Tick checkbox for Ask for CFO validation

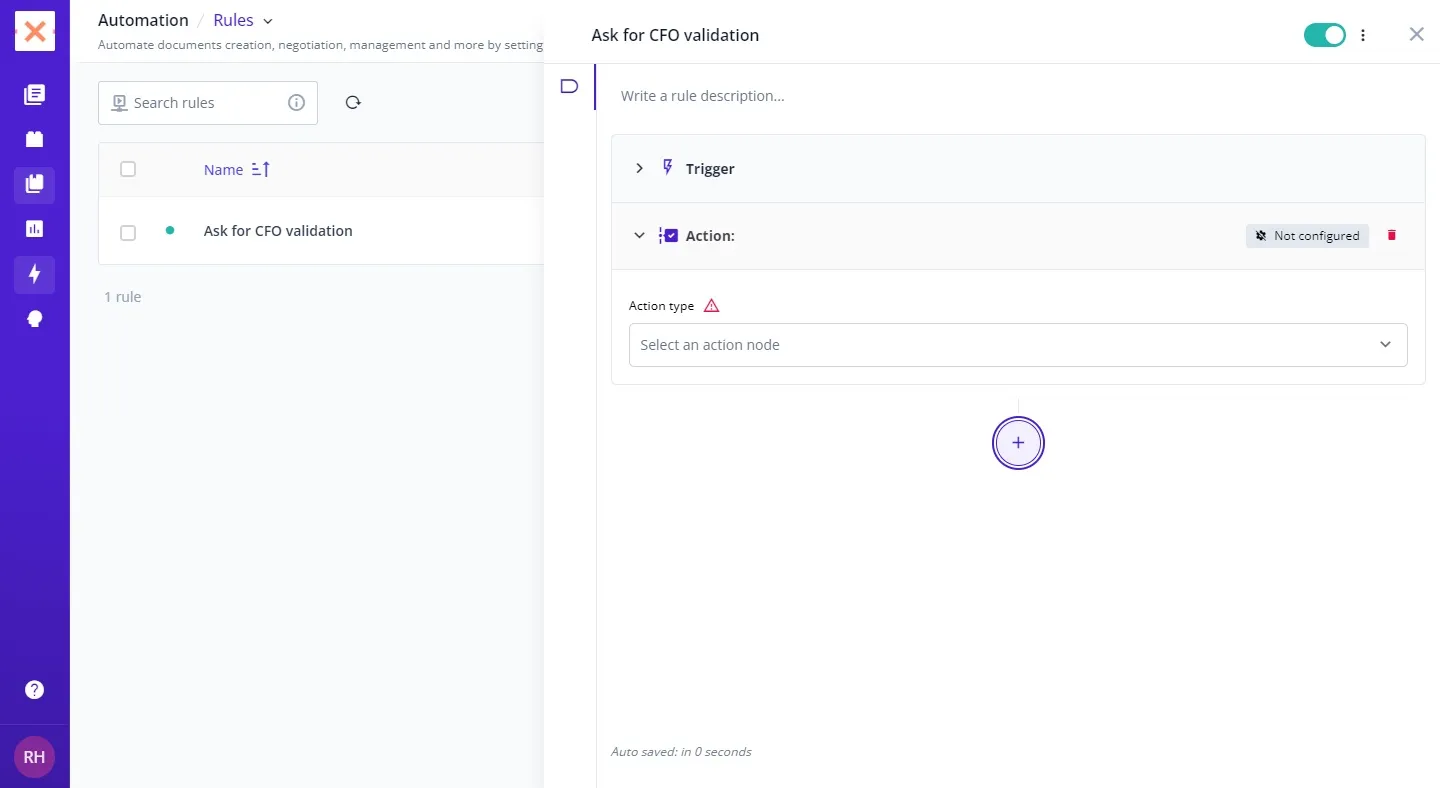click(128, 232)
